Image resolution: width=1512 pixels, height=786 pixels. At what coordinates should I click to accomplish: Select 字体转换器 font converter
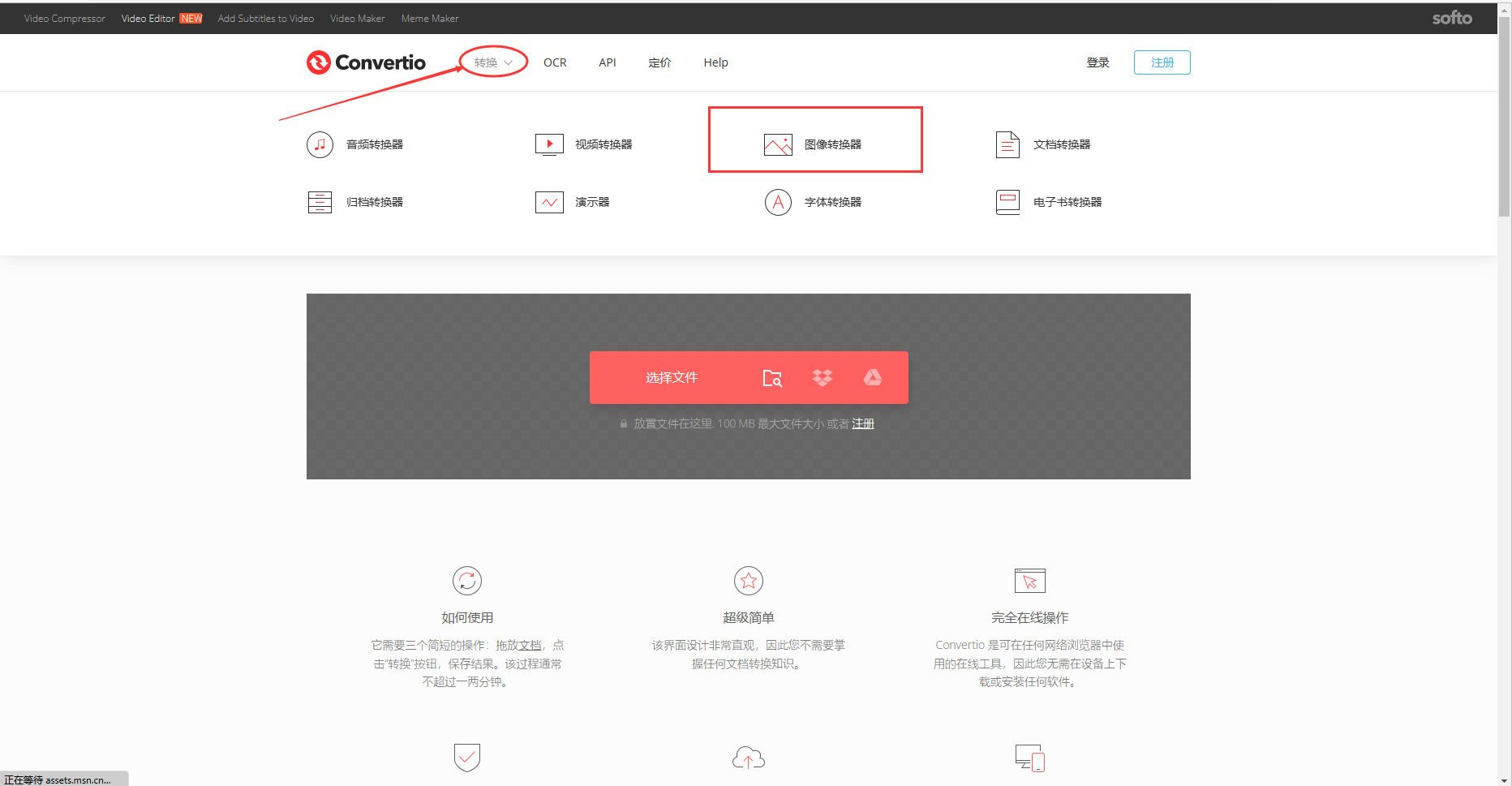click(x=833, y=202)
